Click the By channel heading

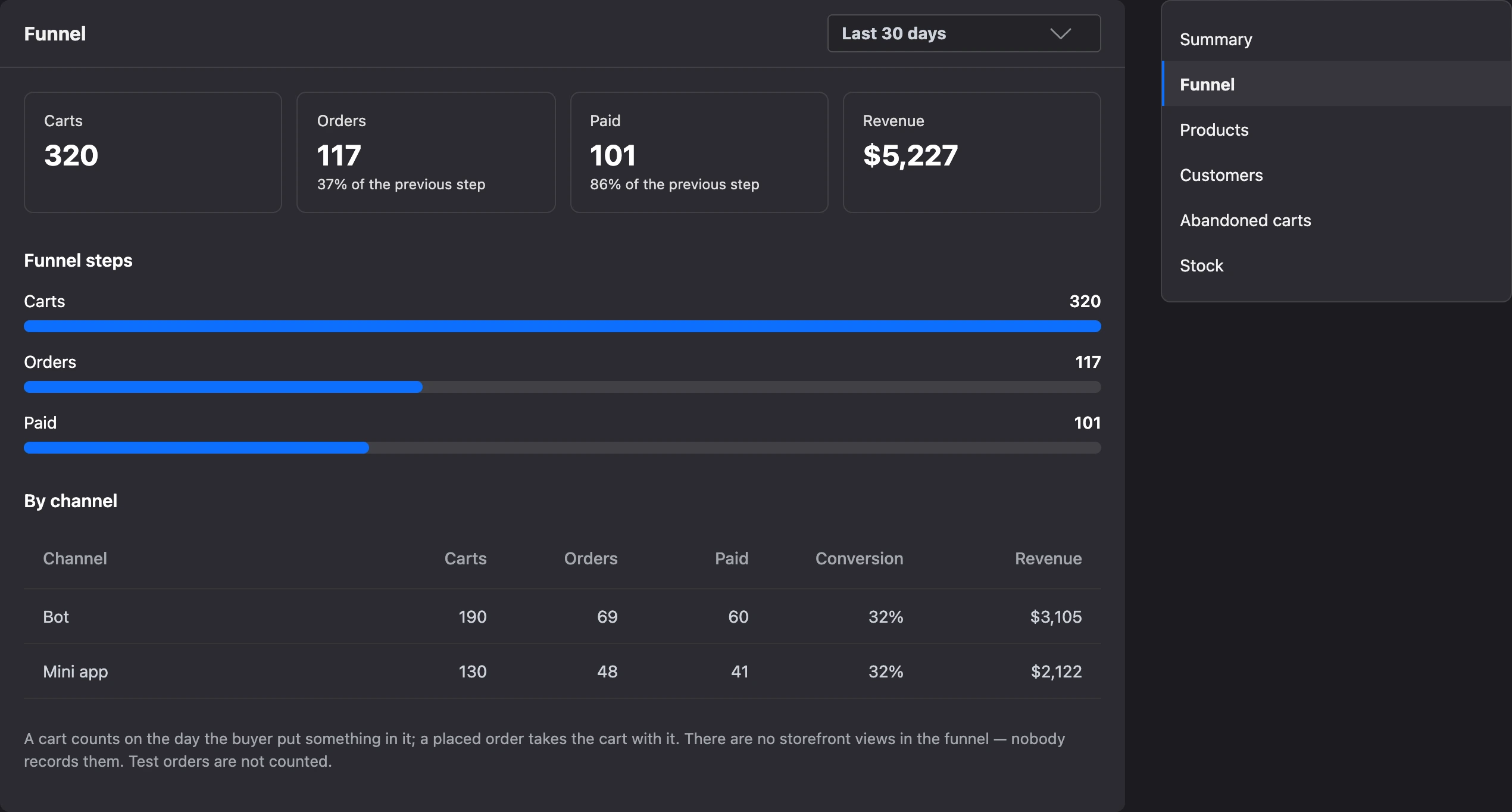(x=70, y=501)
